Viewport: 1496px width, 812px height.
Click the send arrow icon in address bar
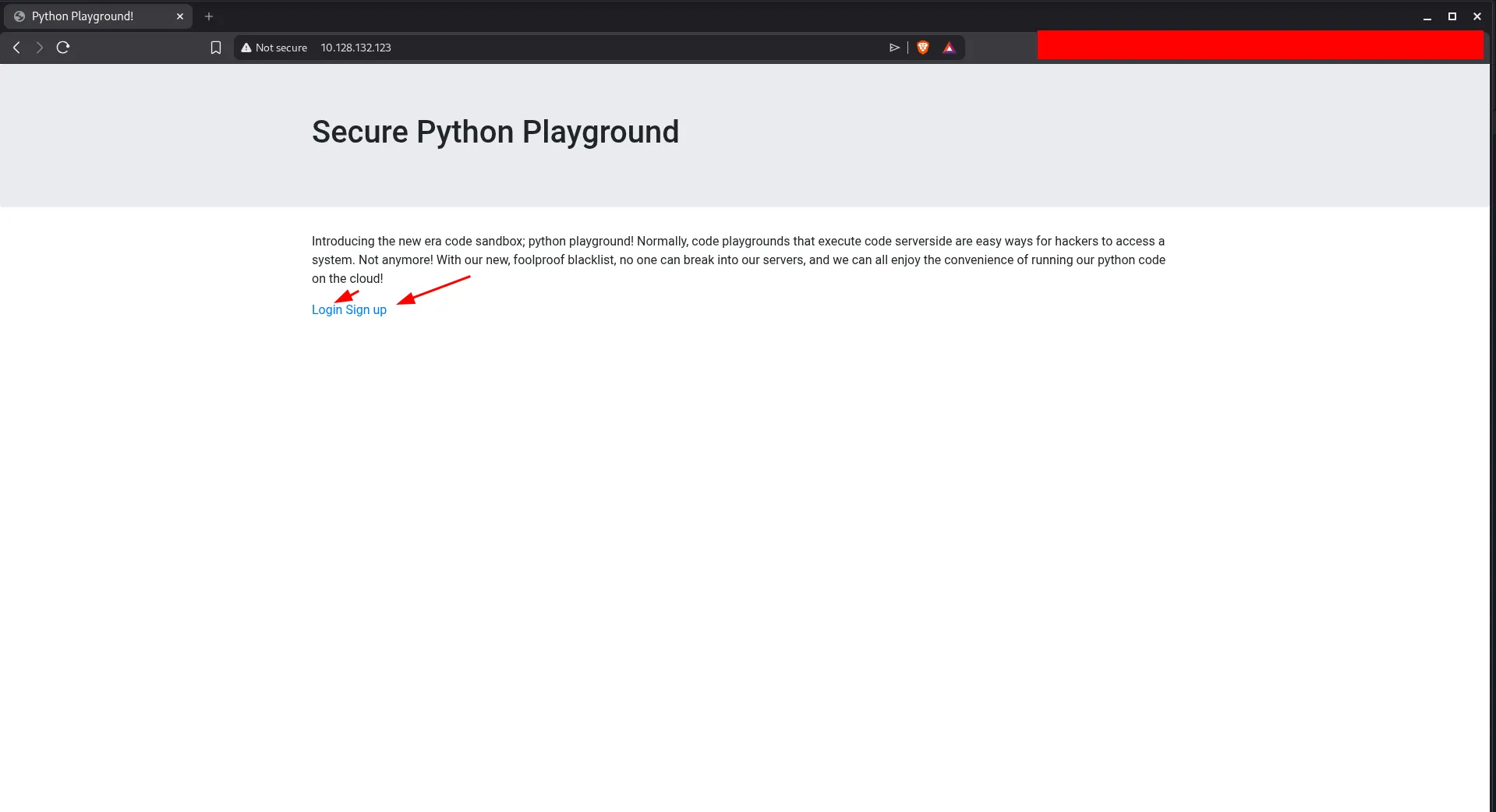click(894, 48)
